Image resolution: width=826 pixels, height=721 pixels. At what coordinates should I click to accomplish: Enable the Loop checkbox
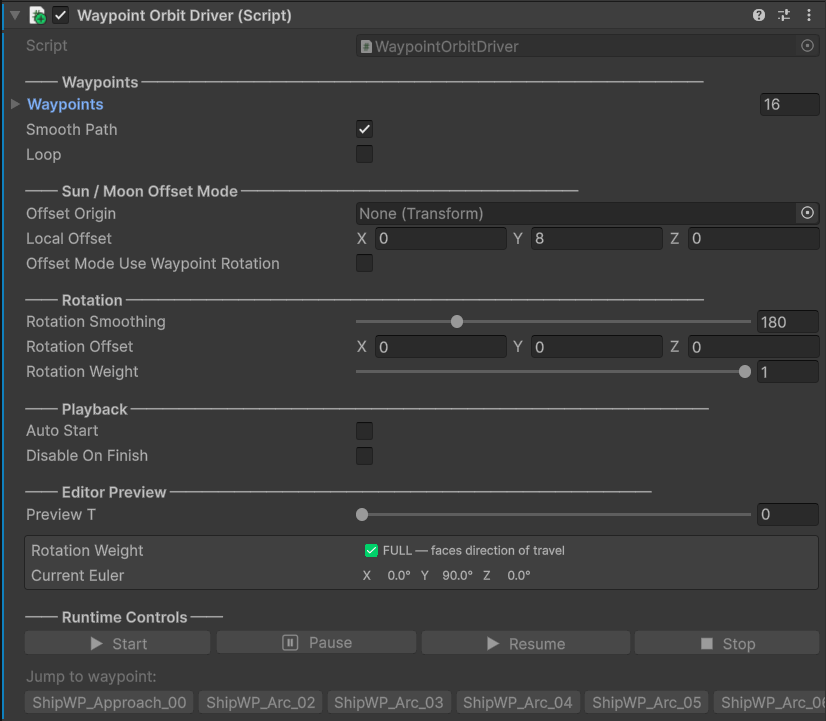[x=364, y=154]
